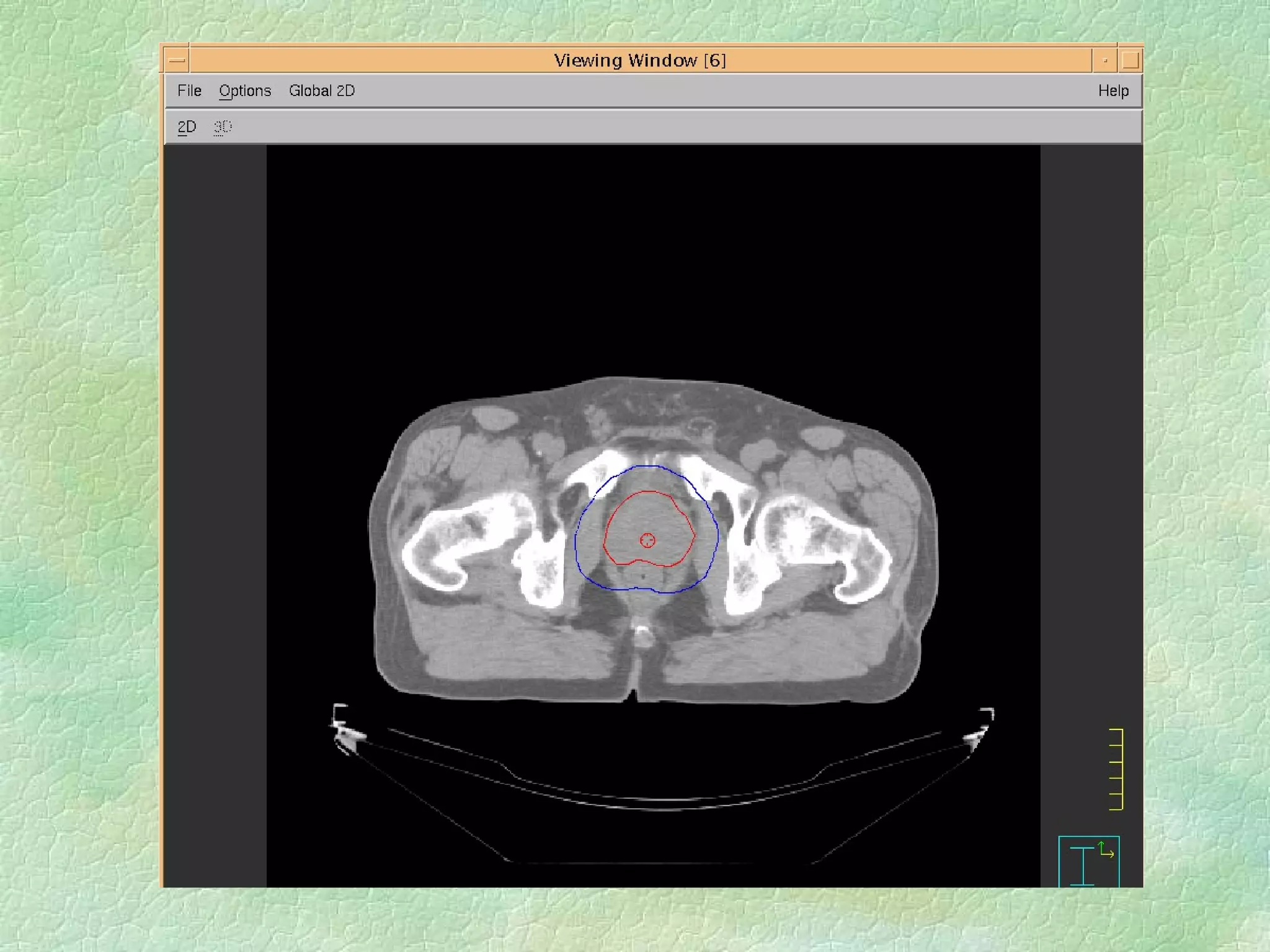Iconify the window with small dot button
Screen dimensions: 1270x952
[x=1104, y=60]
